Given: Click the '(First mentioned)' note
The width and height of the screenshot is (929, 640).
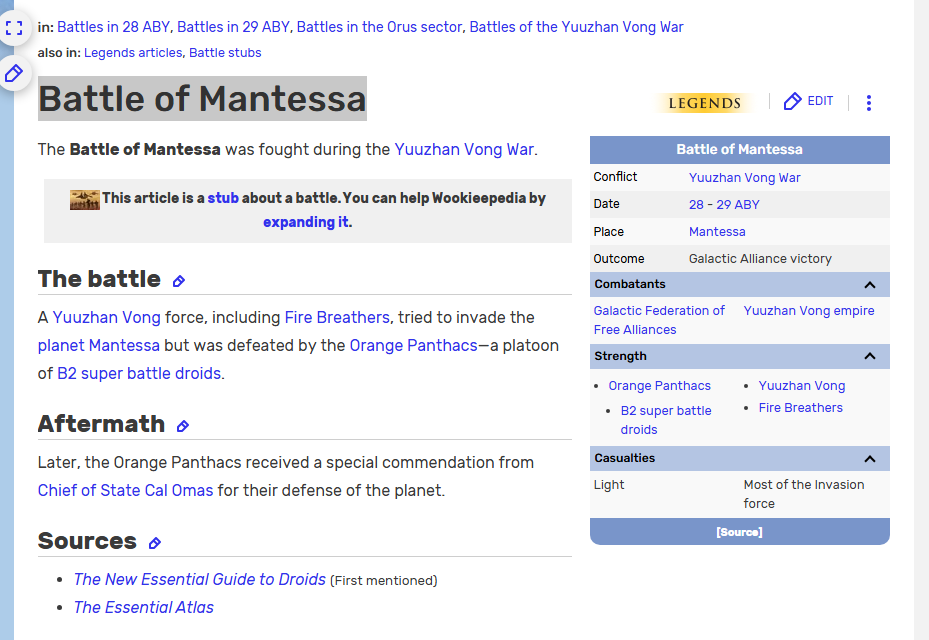Looking at the screenshot, I should pyautogui.click(x=383, y=581).
